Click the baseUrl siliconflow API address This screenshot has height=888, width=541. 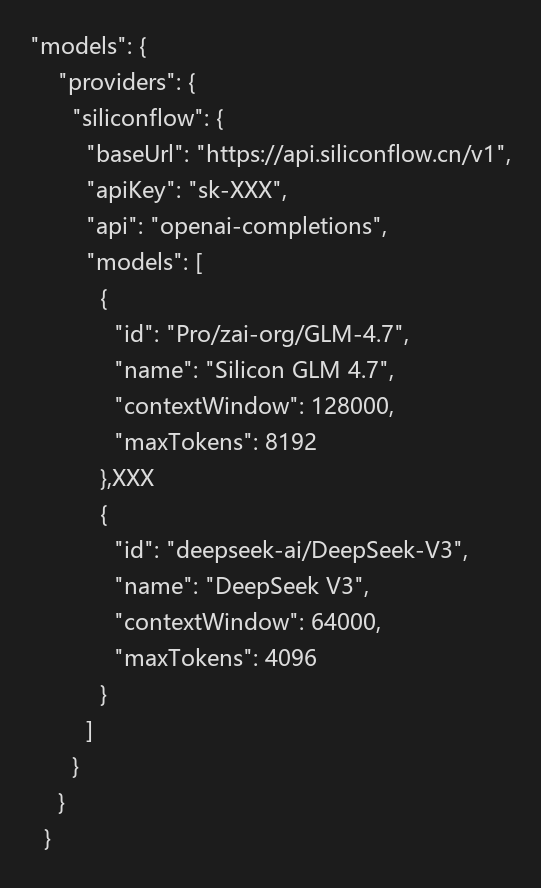pos(351,154)
